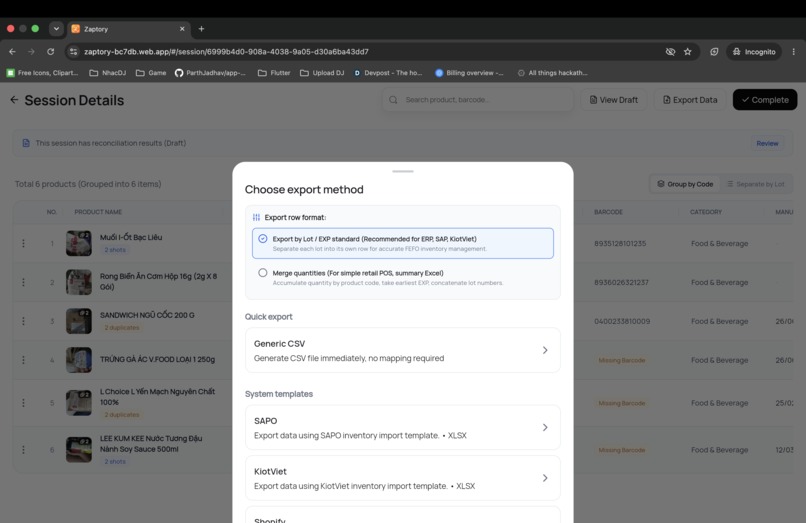Click the browser forward navigation arrow

coord(31,51)
